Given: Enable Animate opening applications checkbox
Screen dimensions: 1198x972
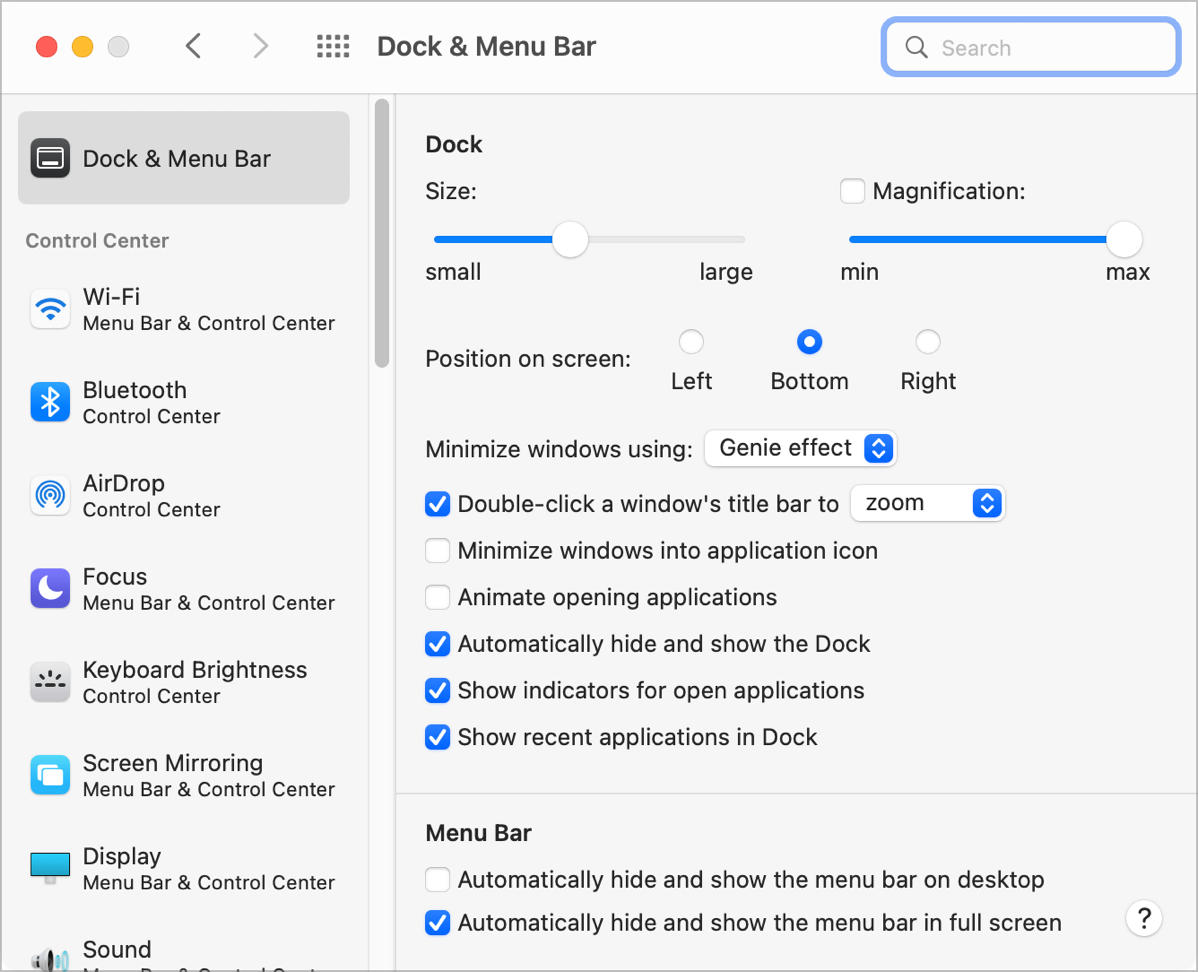Looking at the screenshot, I should point(438,598).
